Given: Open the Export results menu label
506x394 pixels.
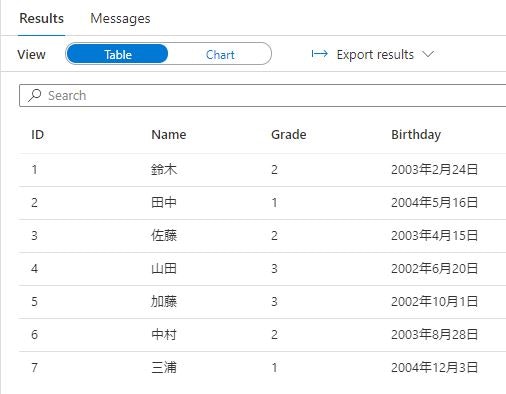Looking at the screenshot, I should pos(375,54).
